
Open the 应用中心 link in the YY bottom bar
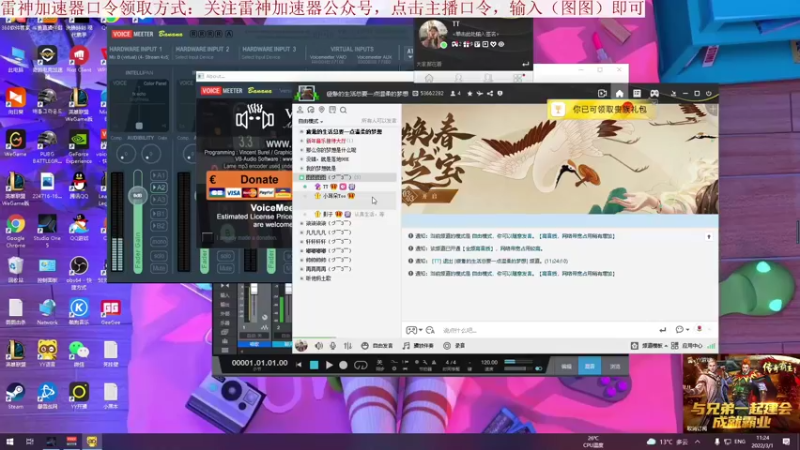click(x=686, y=346)
